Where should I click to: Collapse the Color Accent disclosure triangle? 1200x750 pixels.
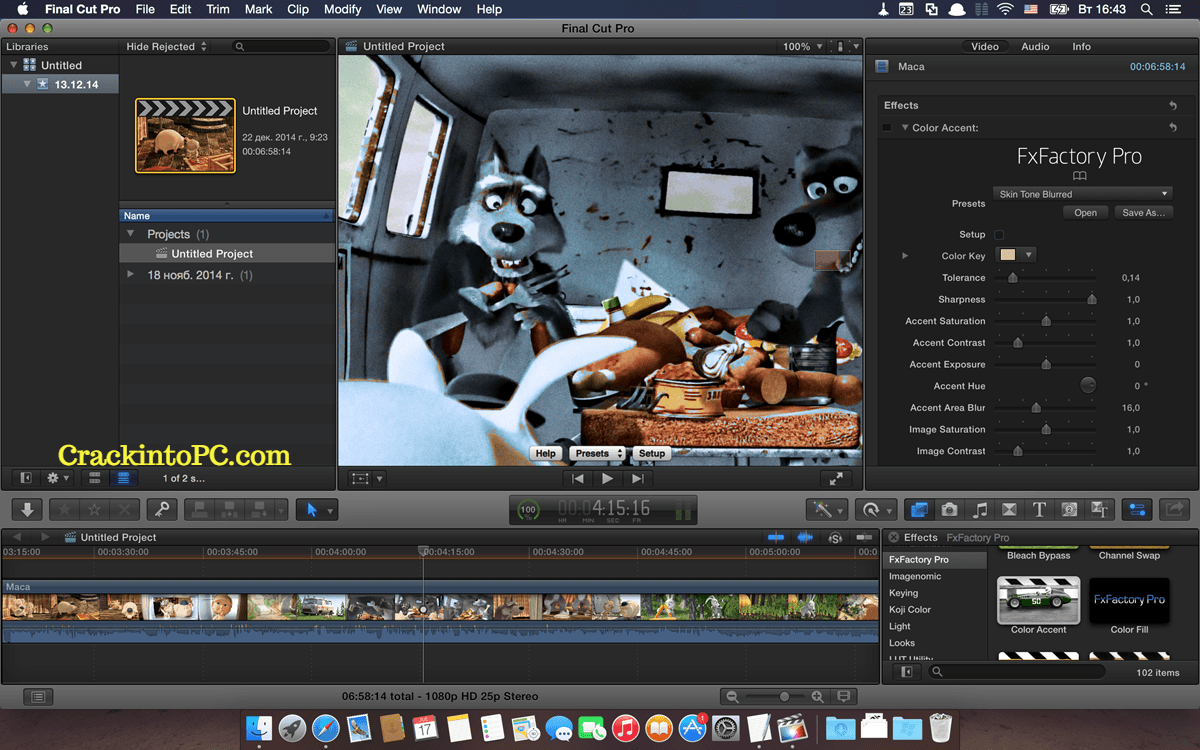[904, 128]
